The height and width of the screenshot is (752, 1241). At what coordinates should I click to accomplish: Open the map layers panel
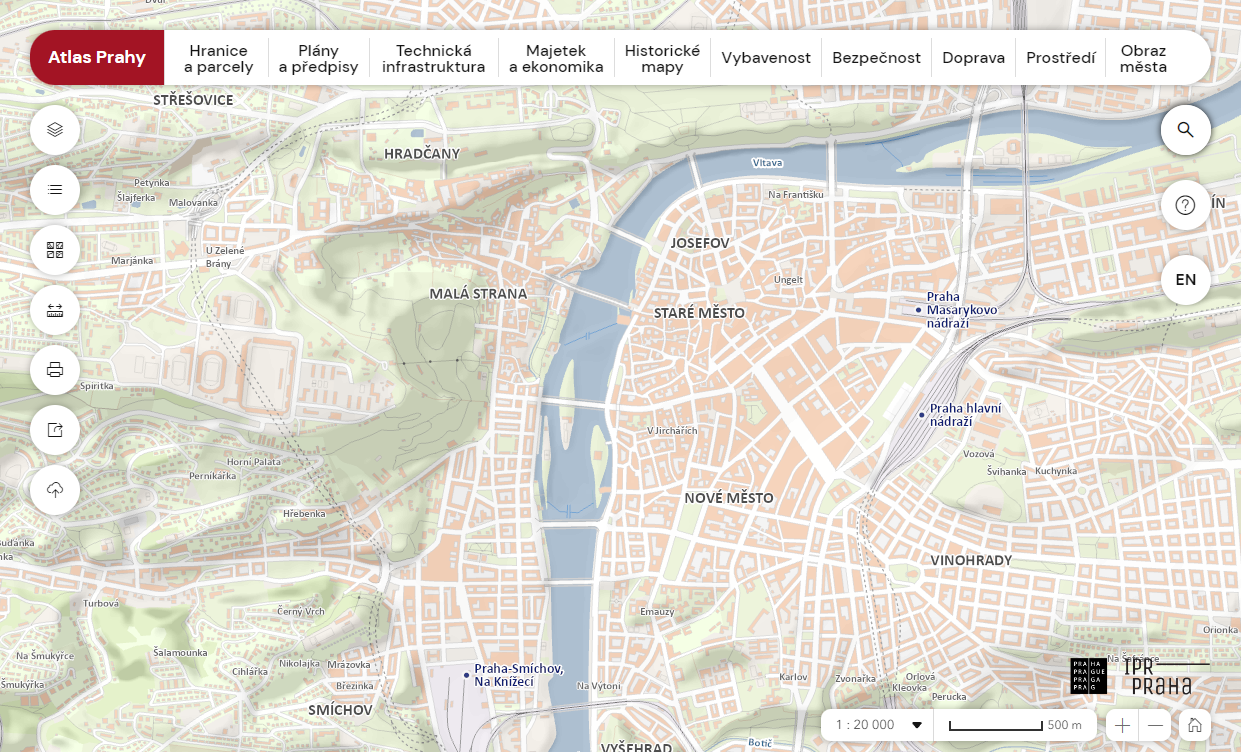(55, 129)
